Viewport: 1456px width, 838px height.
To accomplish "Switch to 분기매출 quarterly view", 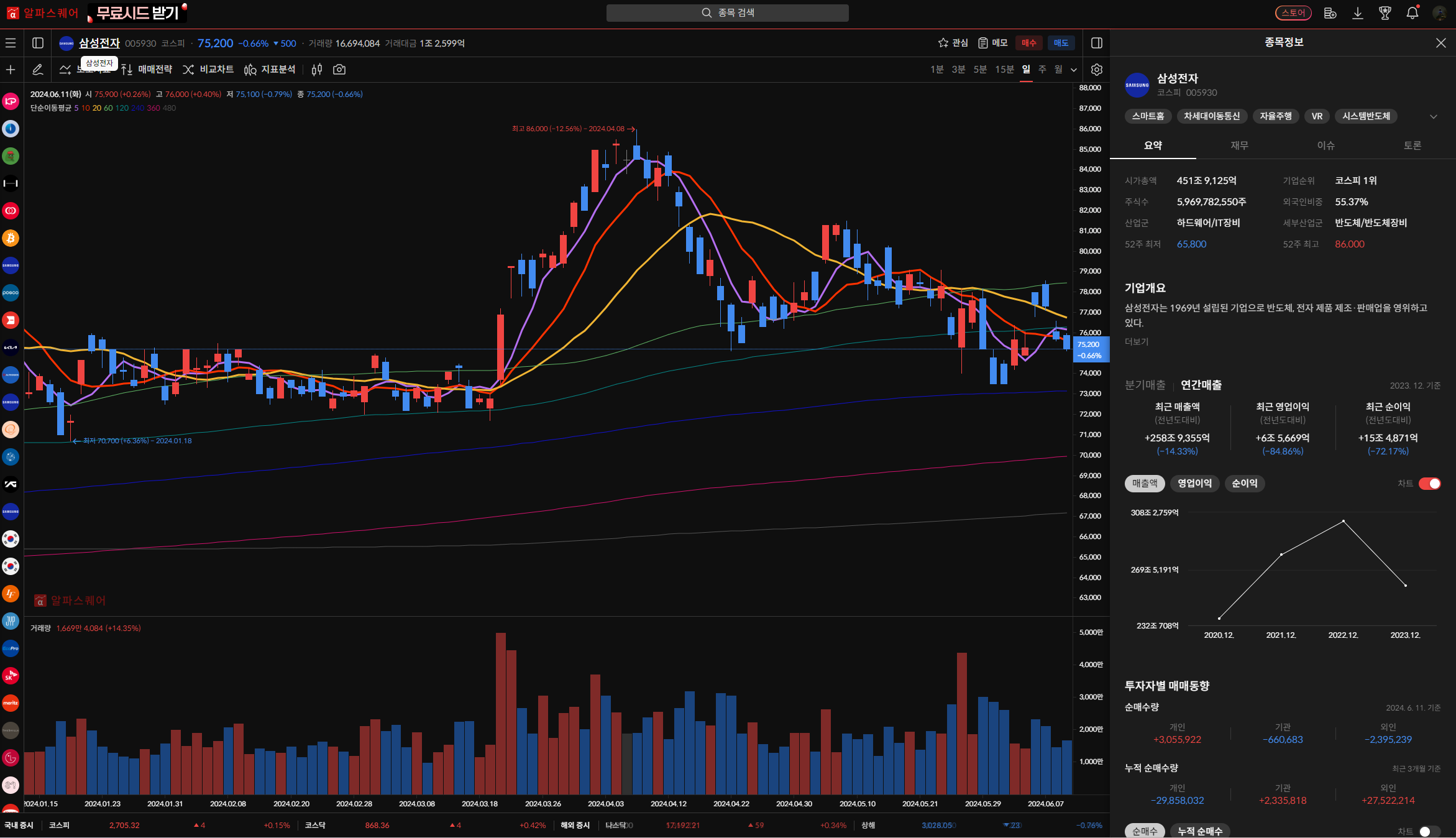I will (x=1145, y=385).
